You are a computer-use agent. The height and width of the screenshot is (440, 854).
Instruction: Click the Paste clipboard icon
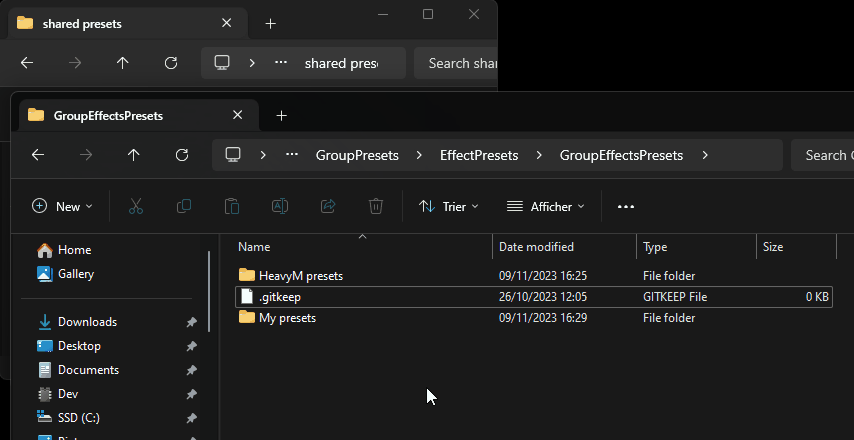click(x=231, y=206)
